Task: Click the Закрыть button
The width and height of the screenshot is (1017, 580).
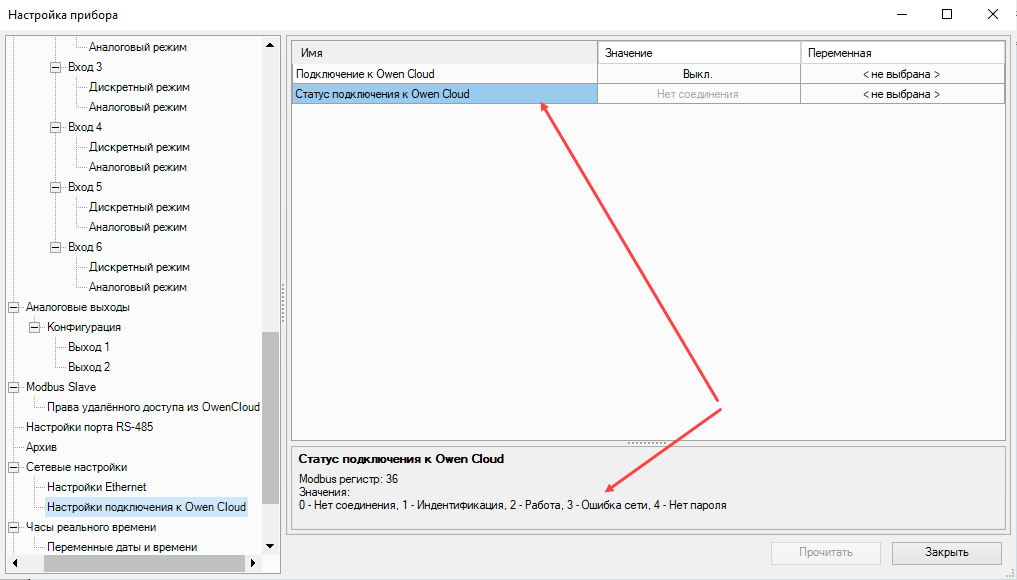Action: point(945,552)
